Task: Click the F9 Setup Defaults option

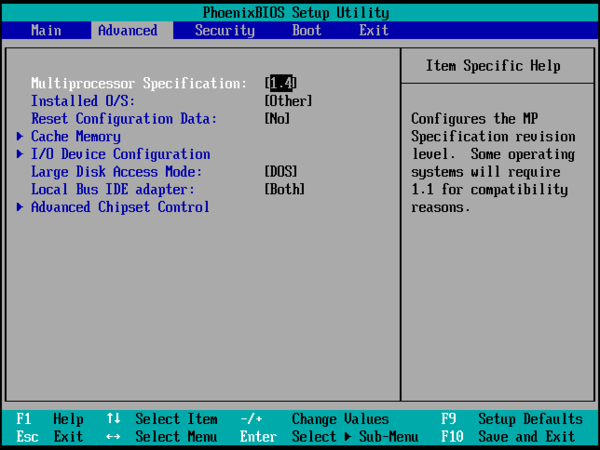Action: pyautogui.click(x=511, y=419)
